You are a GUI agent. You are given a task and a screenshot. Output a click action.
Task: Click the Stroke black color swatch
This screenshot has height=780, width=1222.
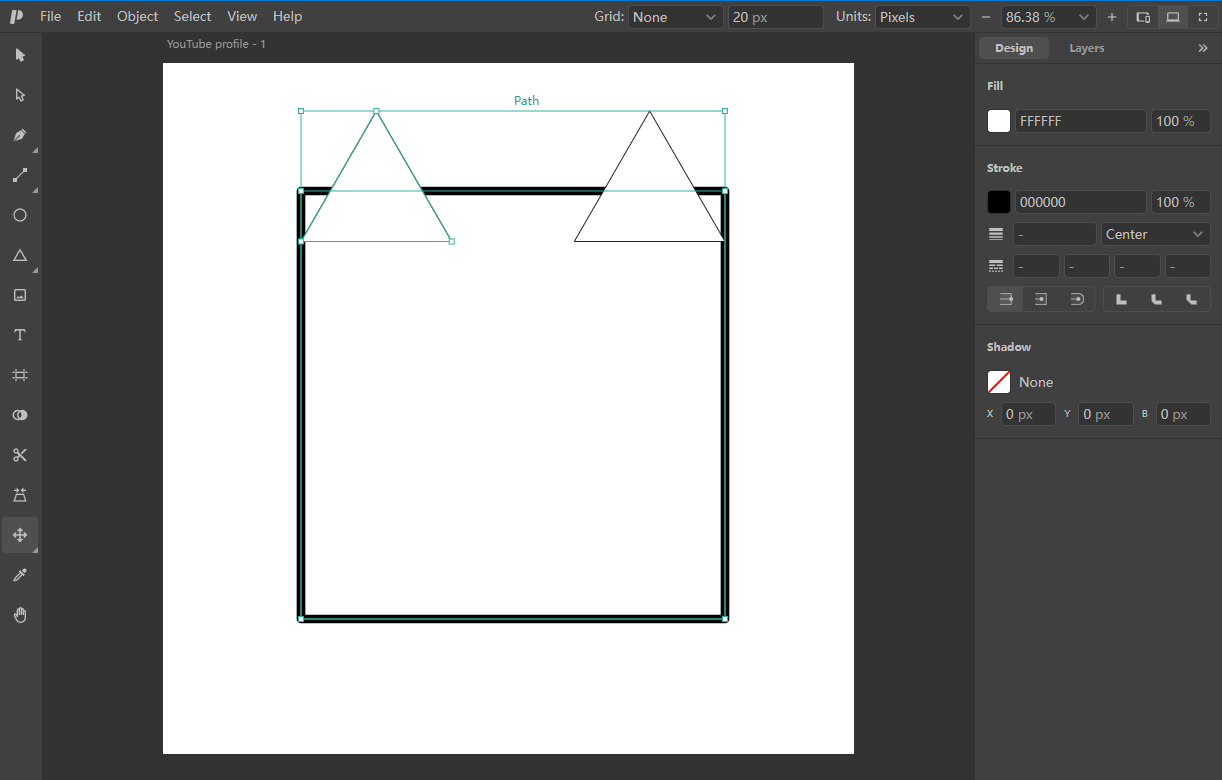tap(999, 202)
